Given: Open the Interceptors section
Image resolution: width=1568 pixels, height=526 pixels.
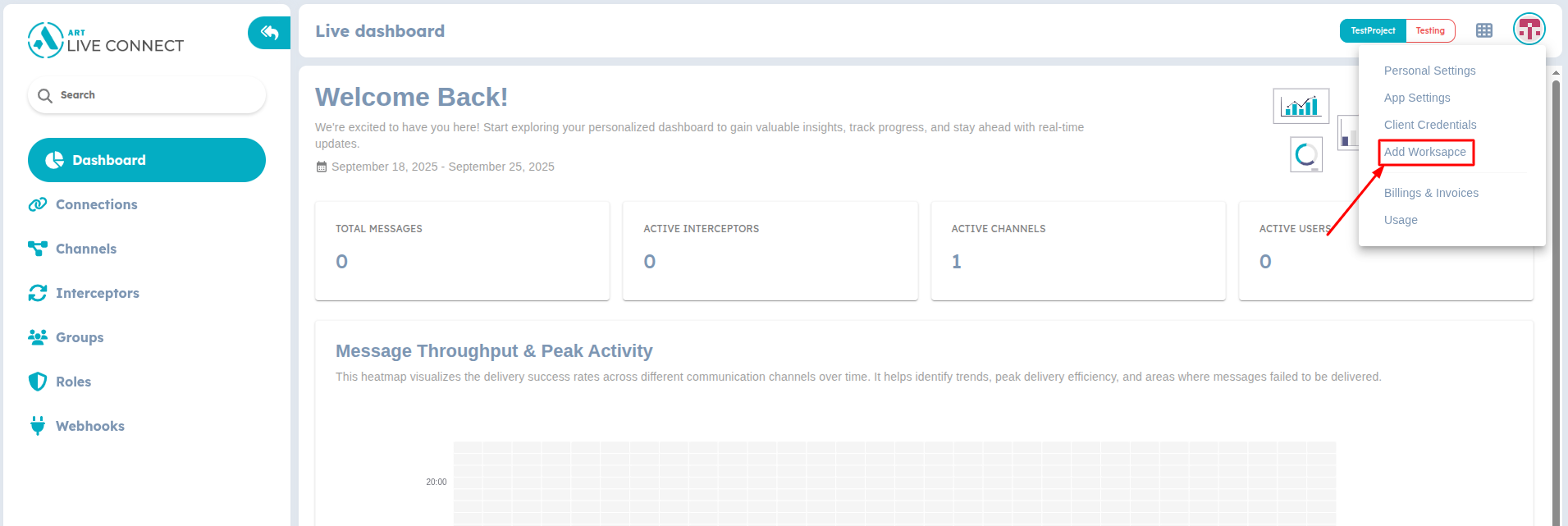Looking at the screenshot, I should point(97,293).
